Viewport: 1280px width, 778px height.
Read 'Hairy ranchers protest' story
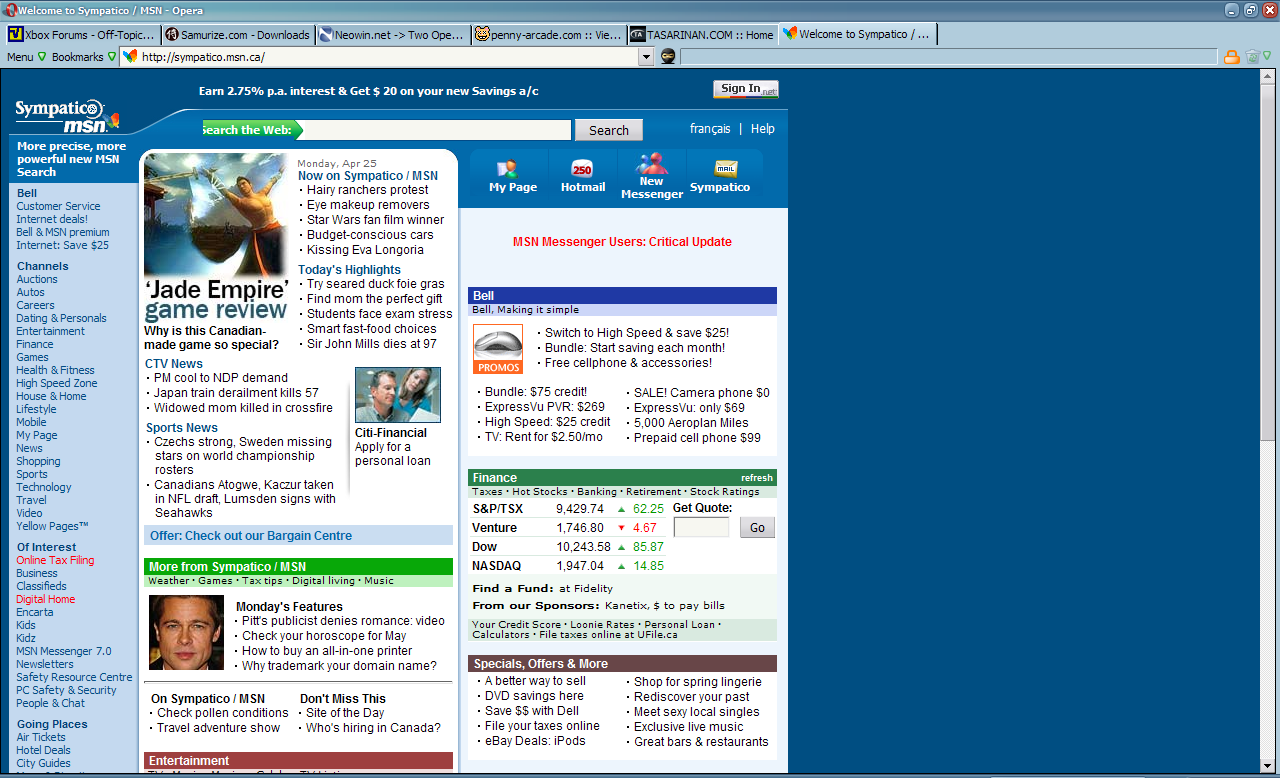tap(368, 190)
